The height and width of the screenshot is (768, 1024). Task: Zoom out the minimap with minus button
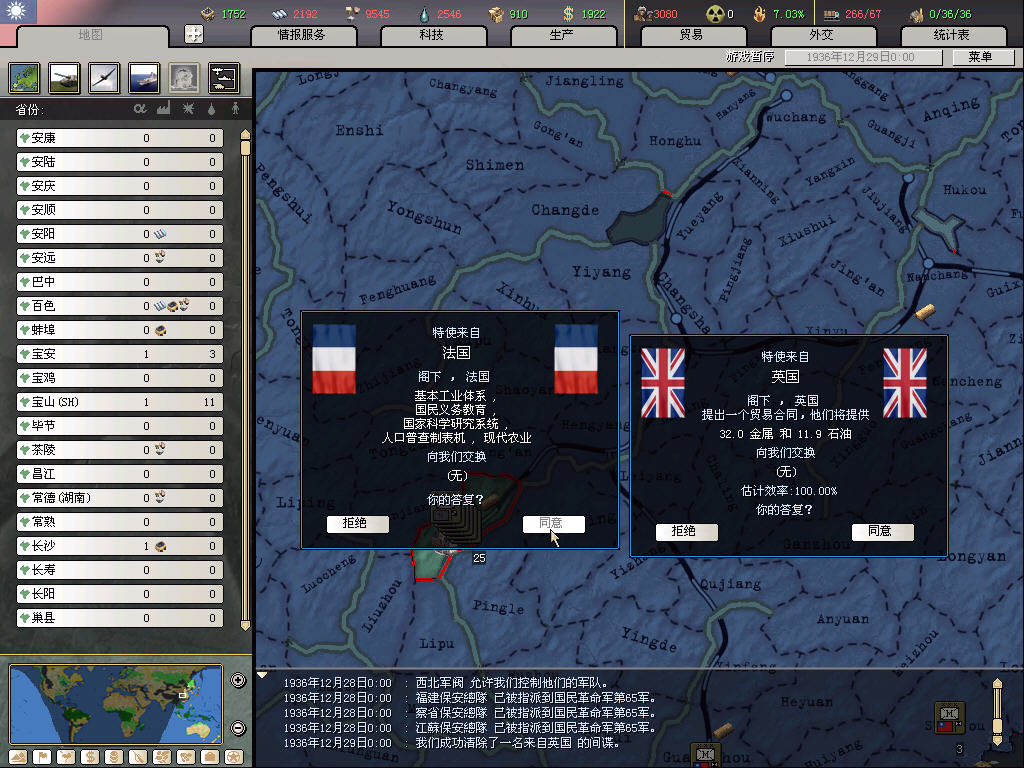pyautogui.click(x=238, y=728)
